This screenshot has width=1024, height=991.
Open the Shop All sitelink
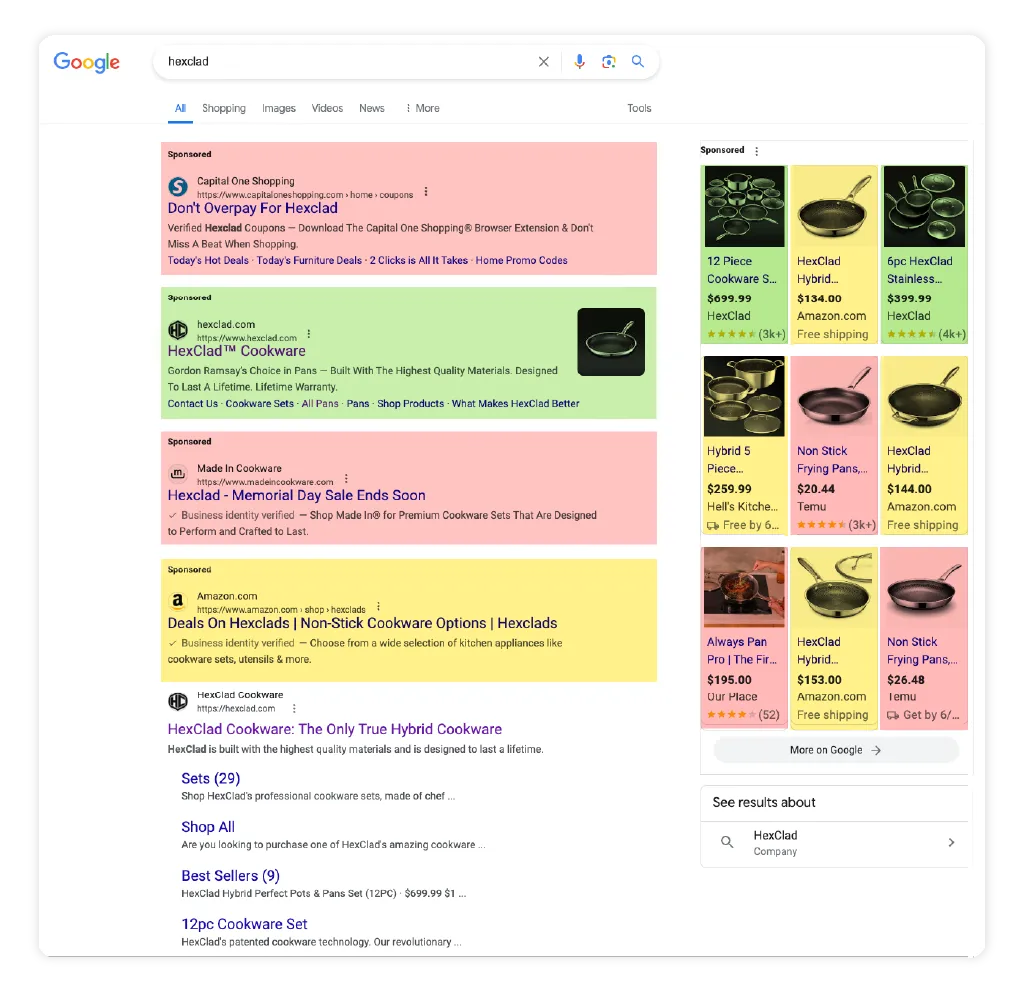pyautogui.click(x=208, y=827)
